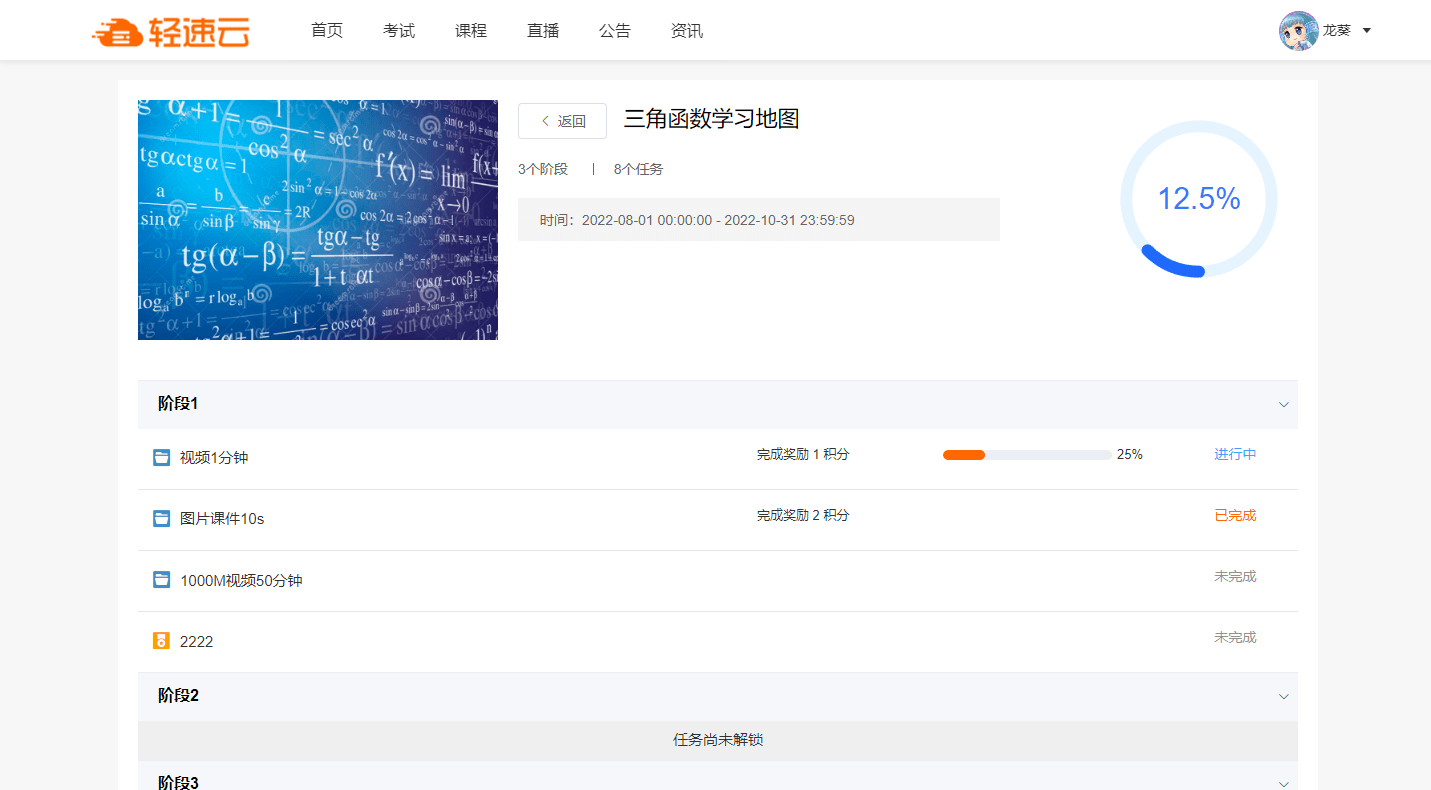Screen dimensions: 1431x790
Task: Open the 视频1分钟 task
Action: tap(214, 458)
